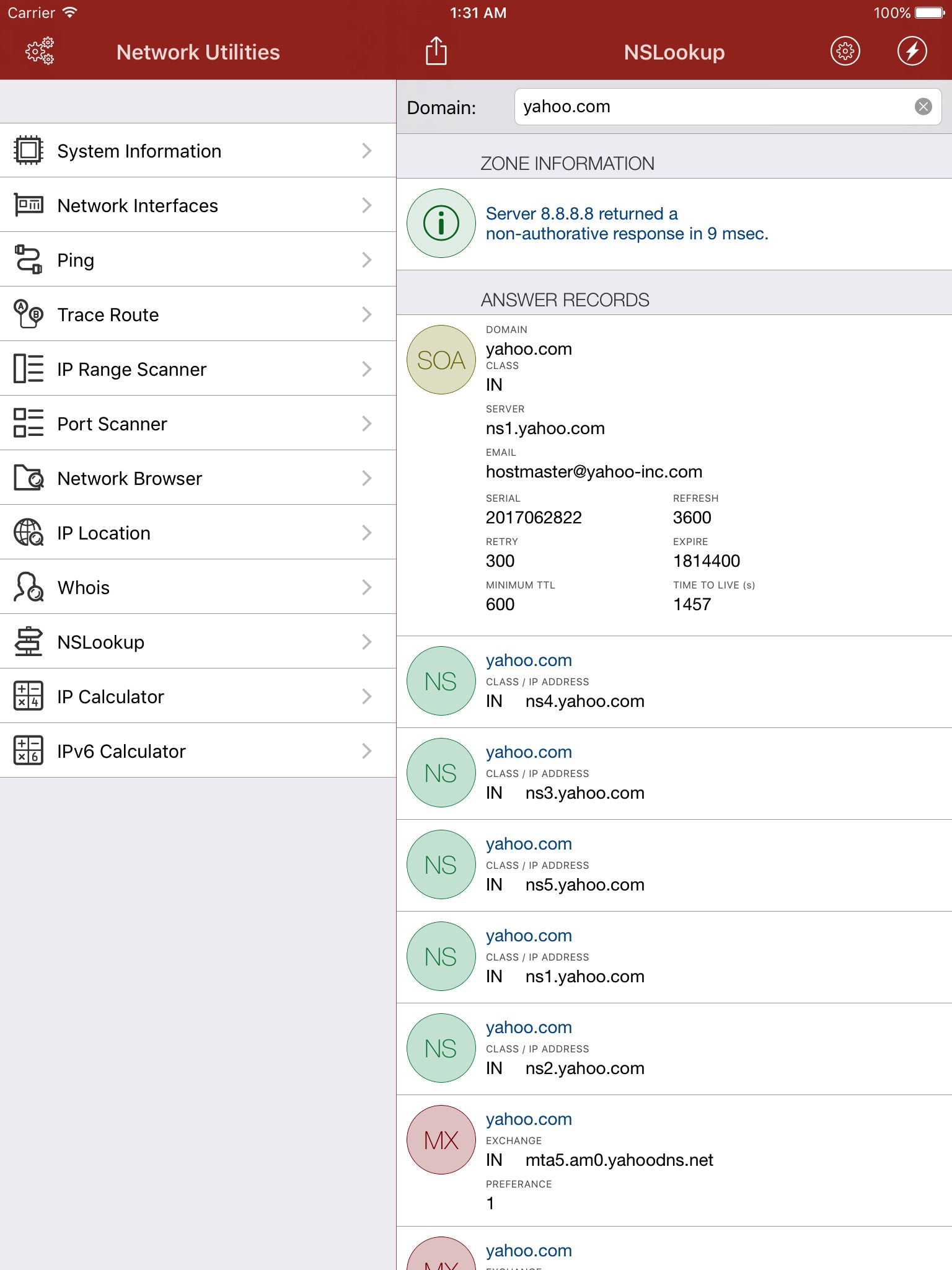This screenshot has height=1270, width=952.
Task: Select Ping menu item label
Action: 76,260
